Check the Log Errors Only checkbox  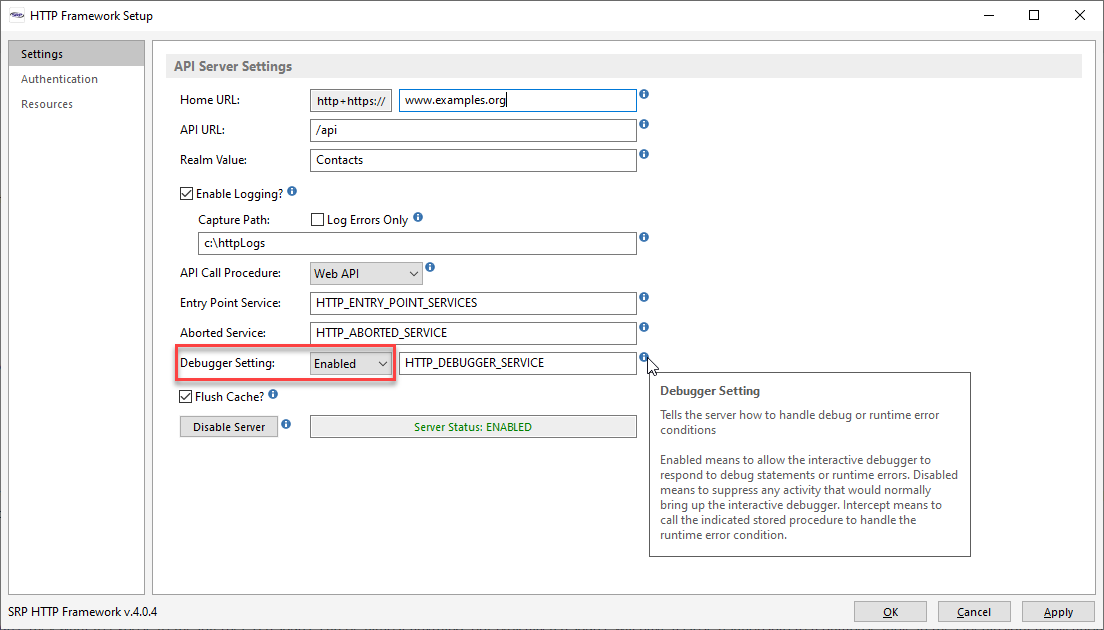(x=318, y=220)
